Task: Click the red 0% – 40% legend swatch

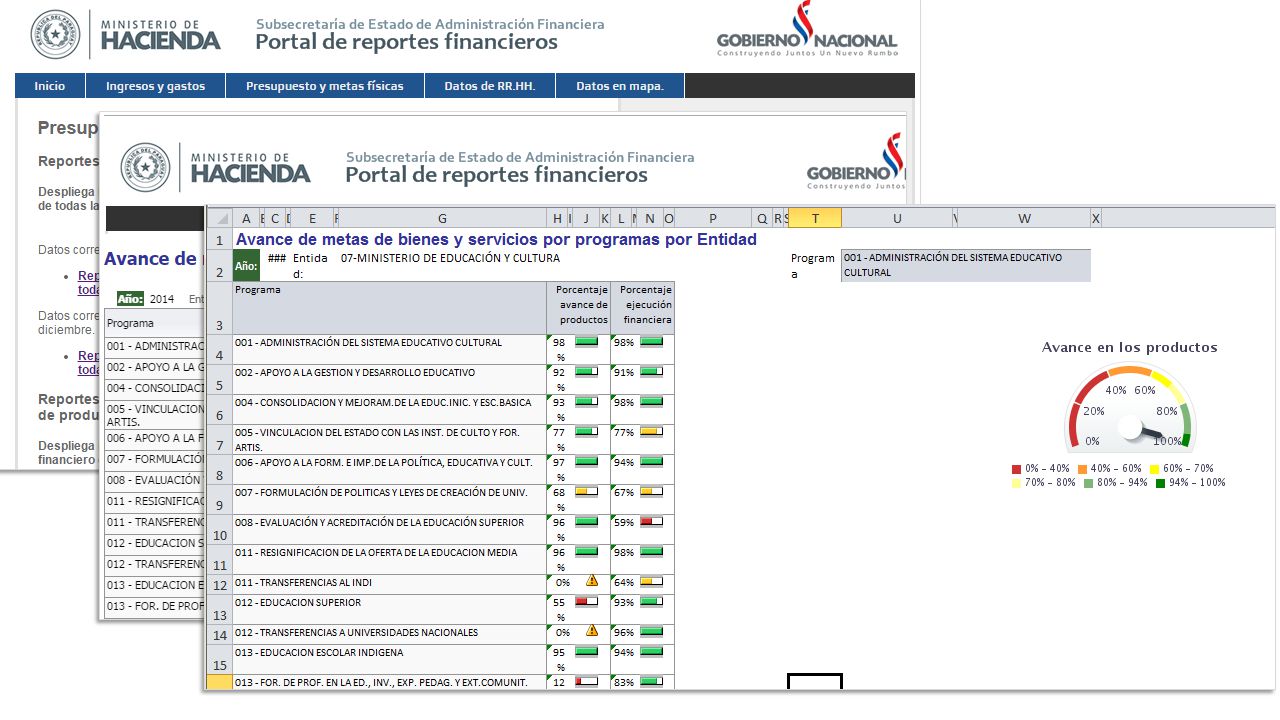Action: (x=1017, y=468)
